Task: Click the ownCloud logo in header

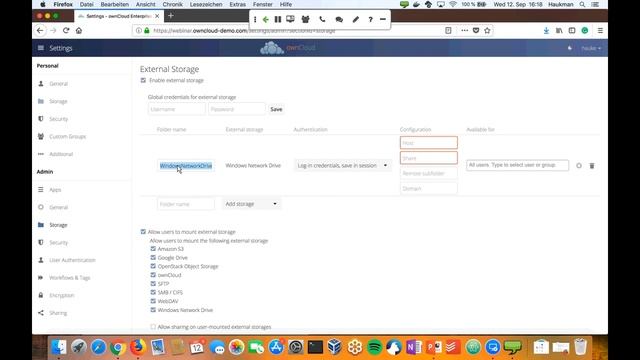Action: click(x=288, y=48)
